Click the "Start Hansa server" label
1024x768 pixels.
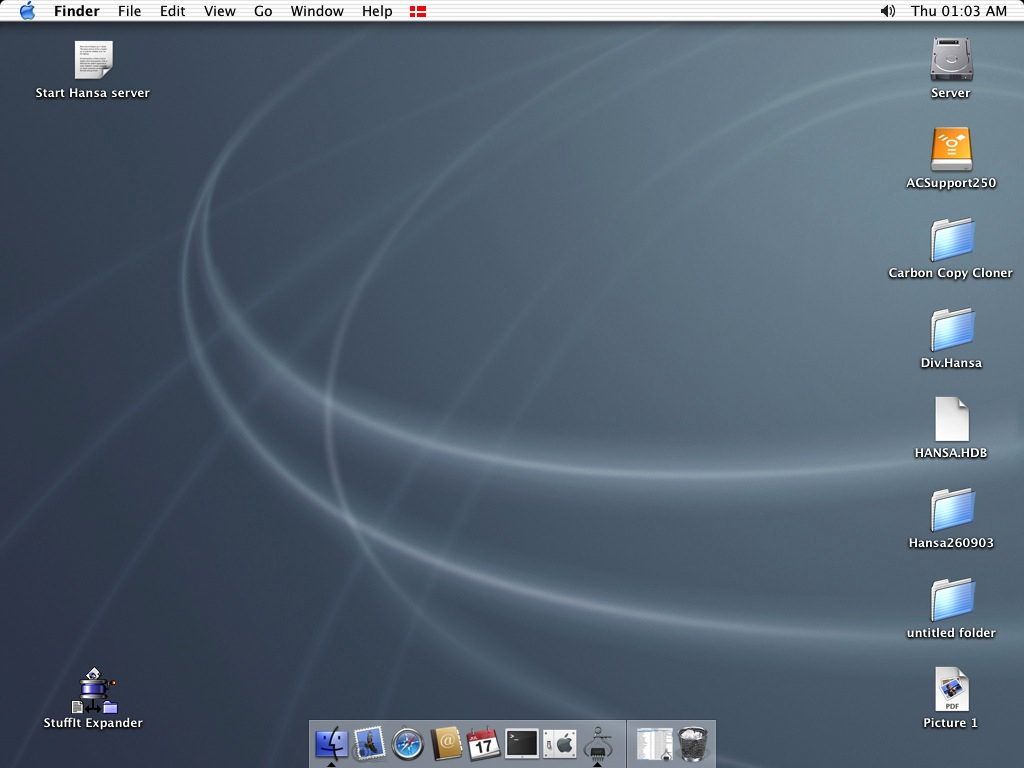93,93
